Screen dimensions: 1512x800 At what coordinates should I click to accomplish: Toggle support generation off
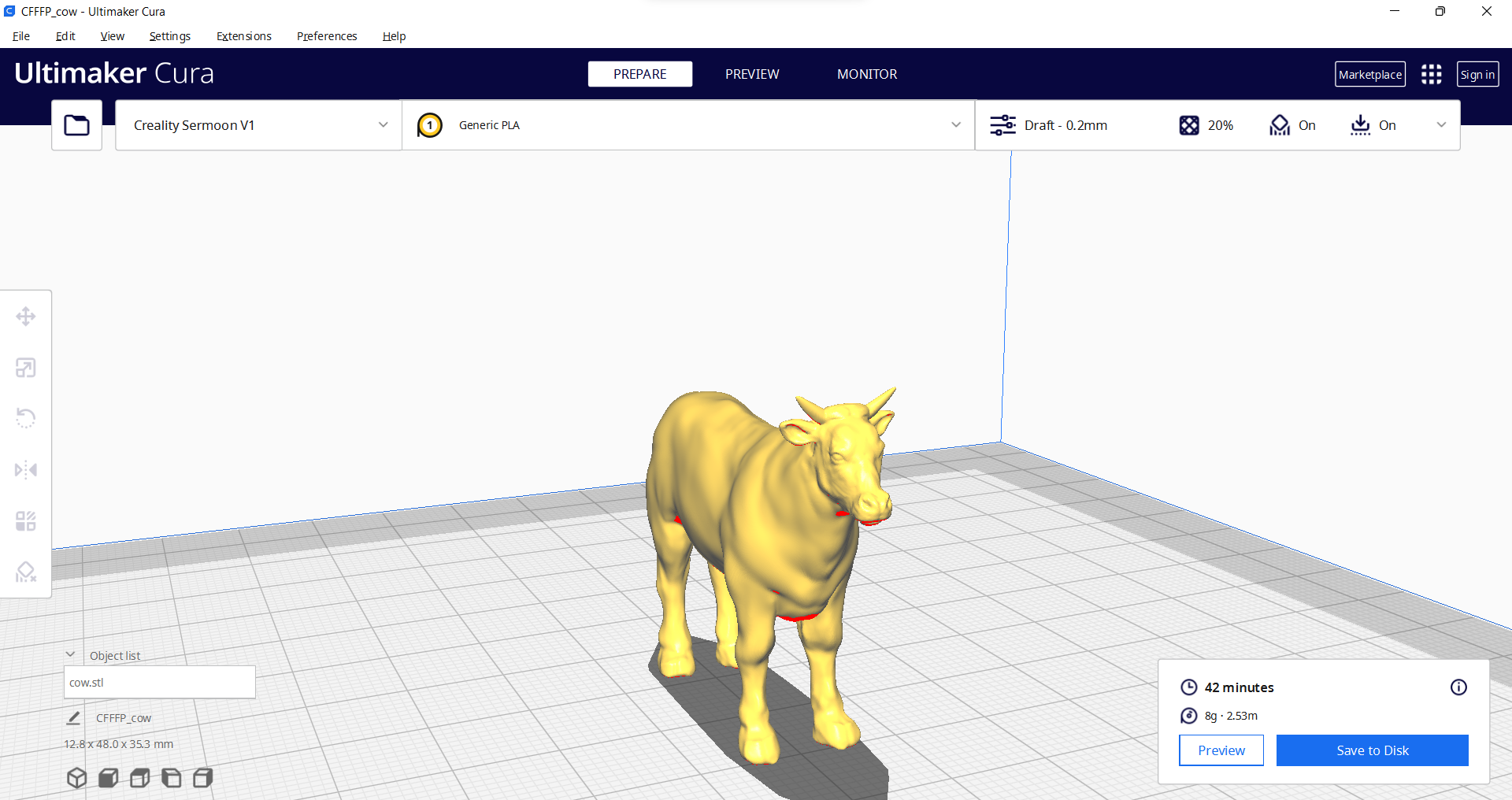point(1291,124)
